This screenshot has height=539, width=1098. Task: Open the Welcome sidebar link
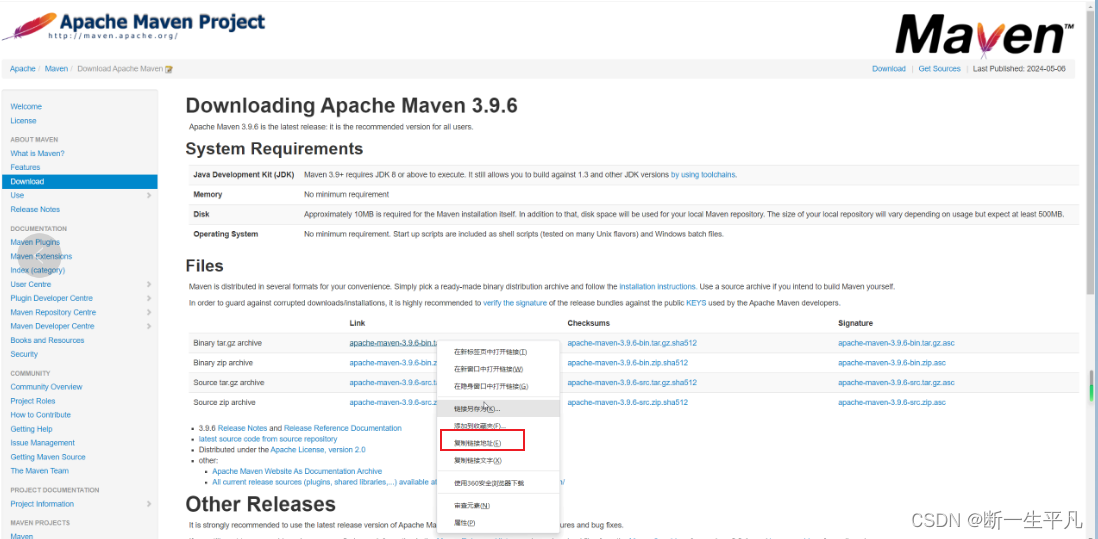click(x=26, y=106)
